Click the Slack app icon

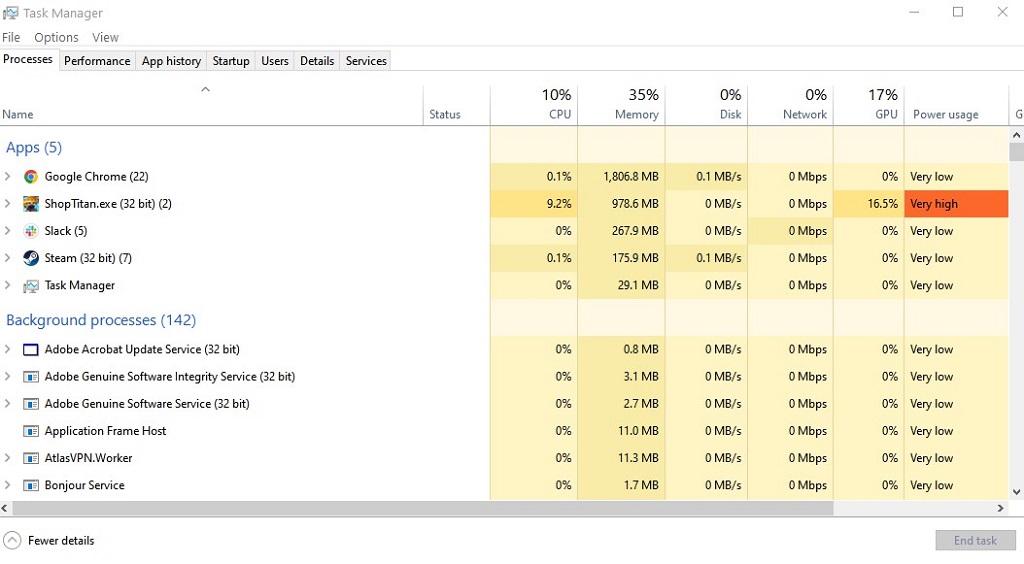(31, 230)
